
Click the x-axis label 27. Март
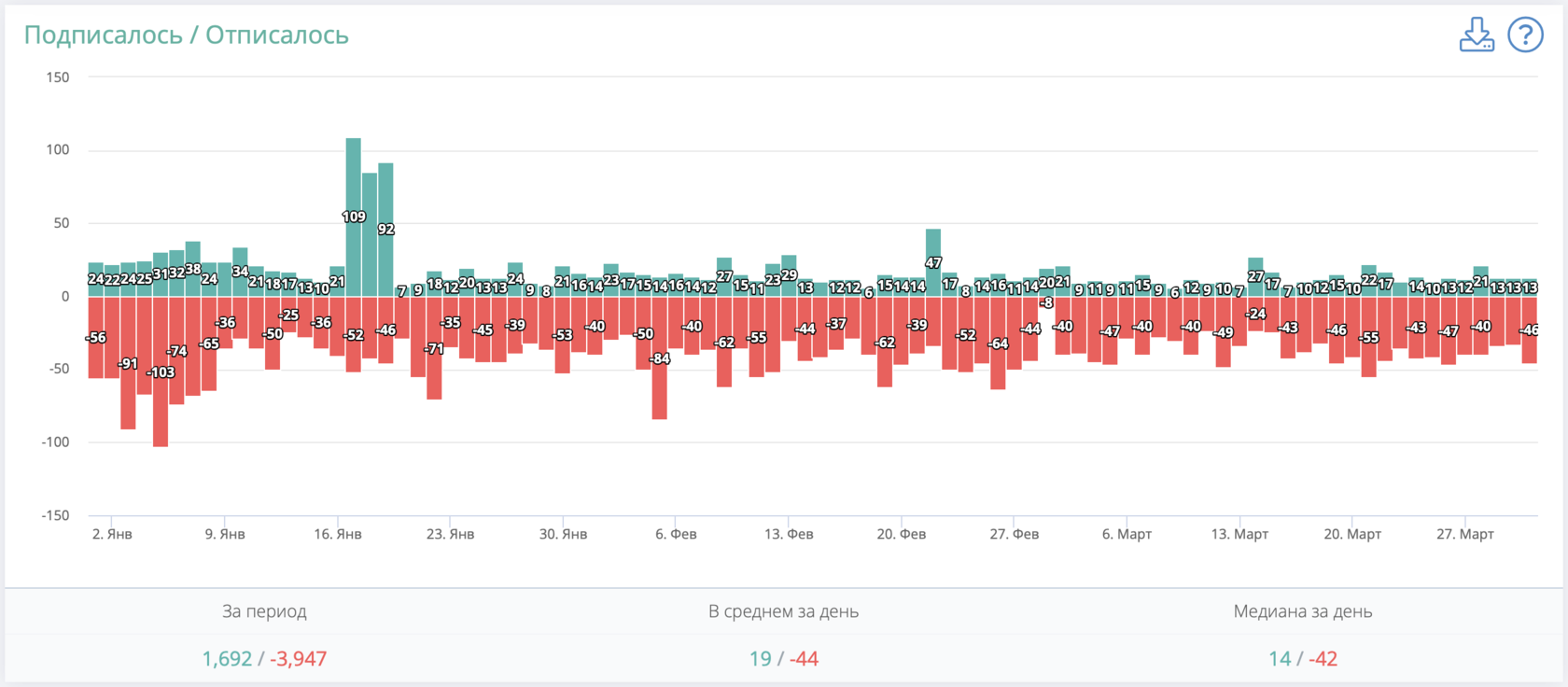pos(1465,534)
